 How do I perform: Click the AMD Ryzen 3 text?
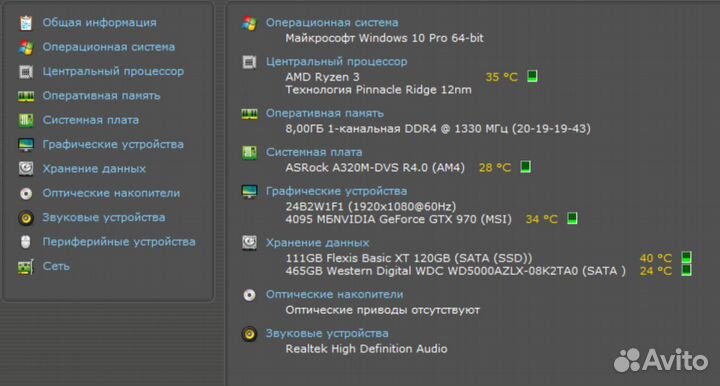pos(322,77)
